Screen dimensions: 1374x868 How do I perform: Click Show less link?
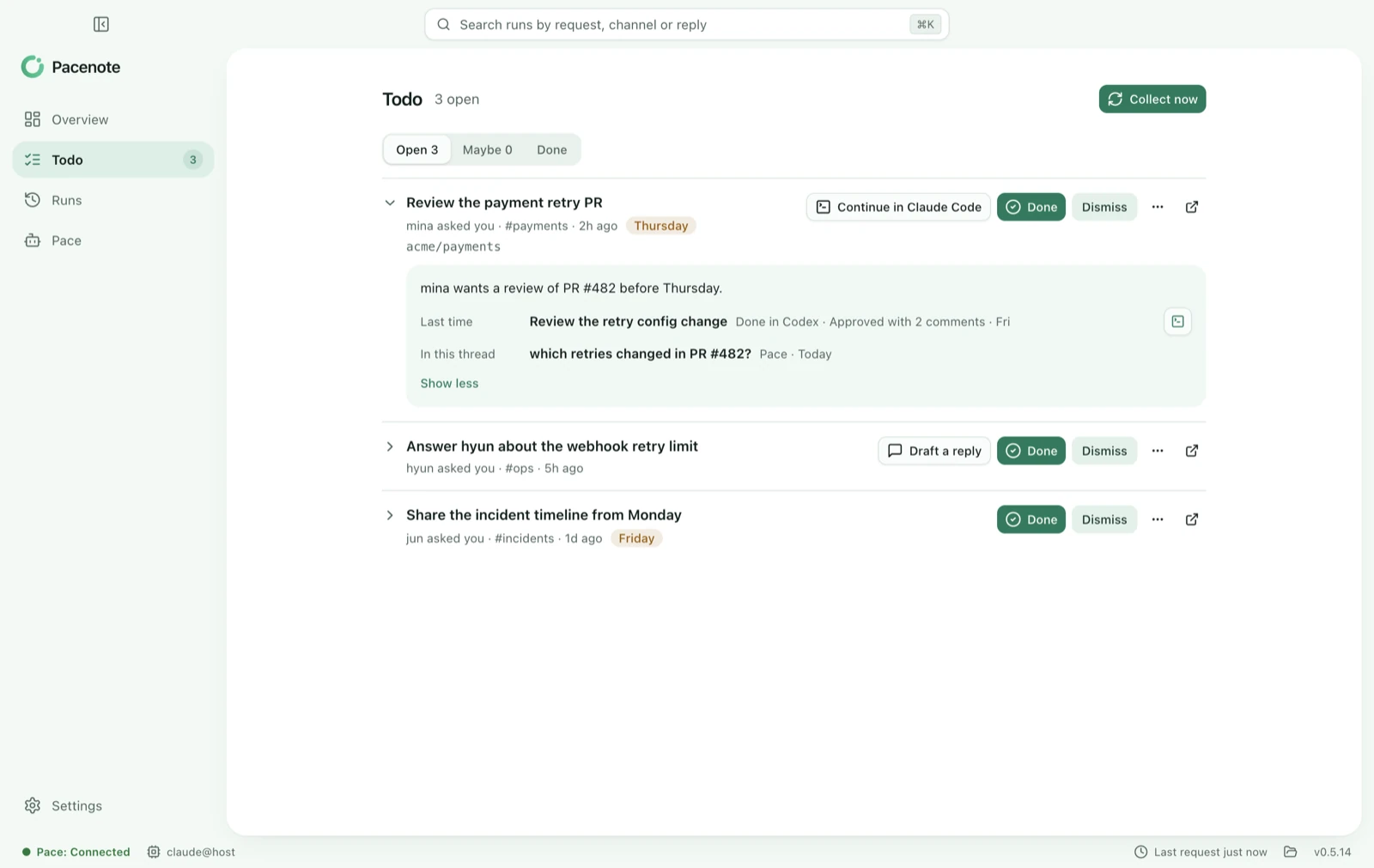449,384
